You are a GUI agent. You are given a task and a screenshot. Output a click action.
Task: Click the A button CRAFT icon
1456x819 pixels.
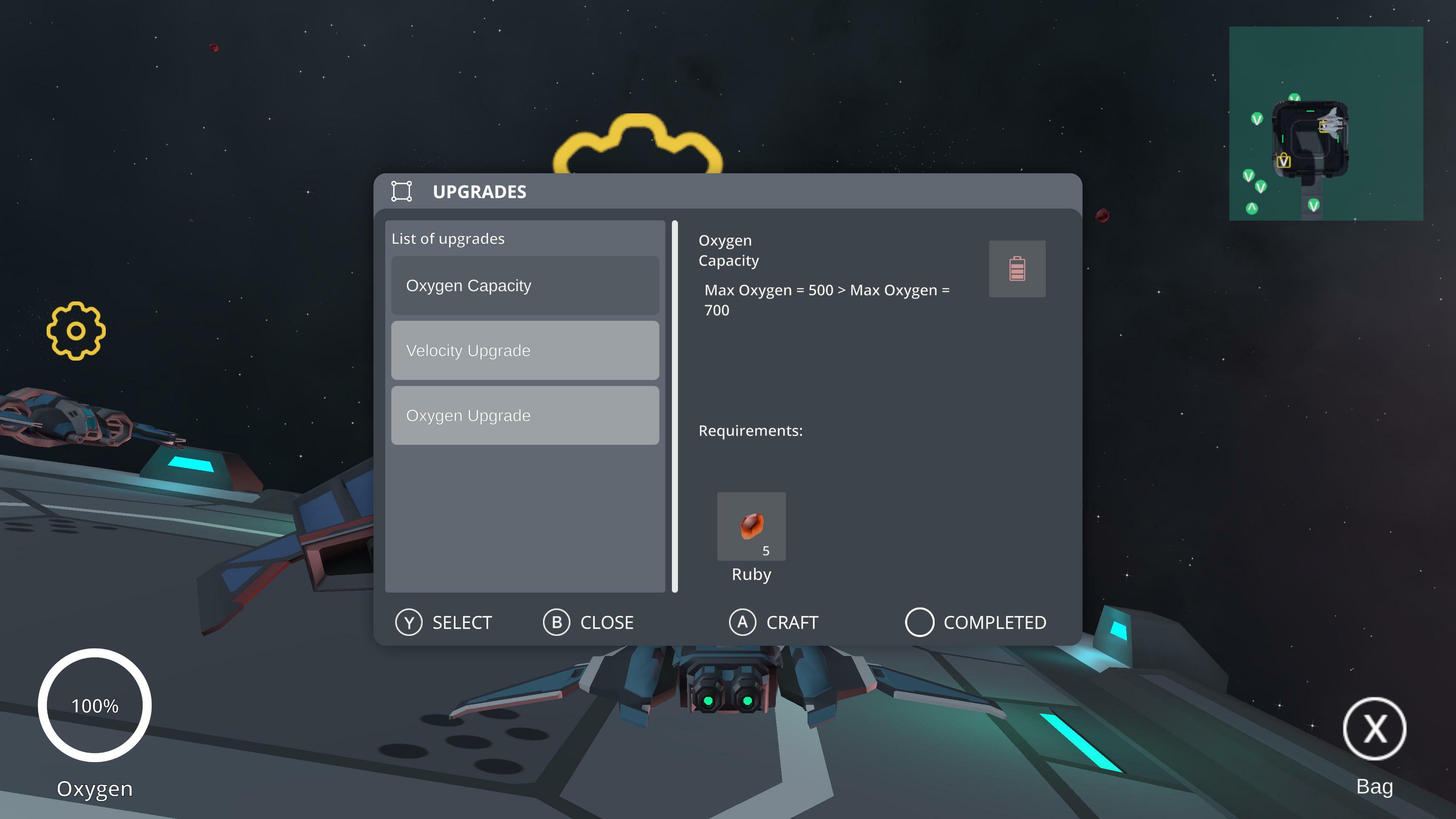click(x=742, y=621)
